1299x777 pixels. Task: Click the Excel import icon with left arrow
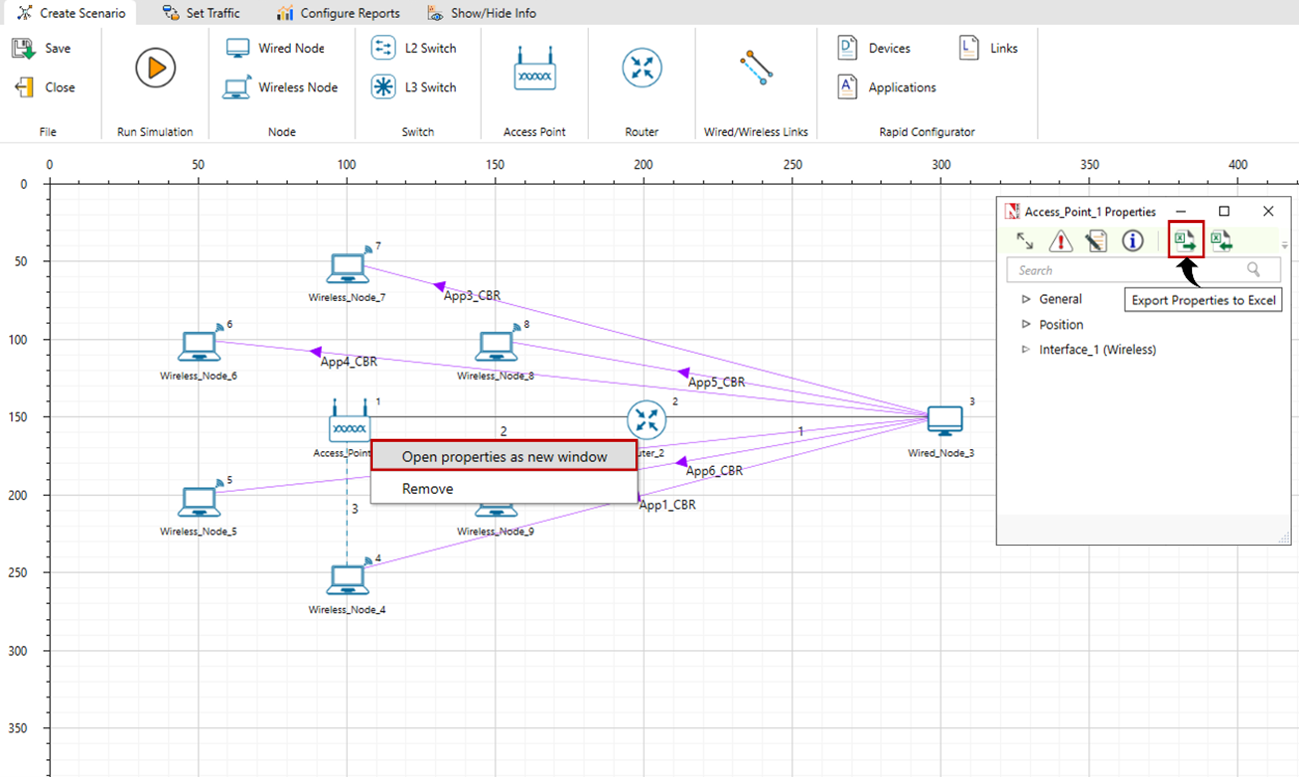[x=1221, y=241]
